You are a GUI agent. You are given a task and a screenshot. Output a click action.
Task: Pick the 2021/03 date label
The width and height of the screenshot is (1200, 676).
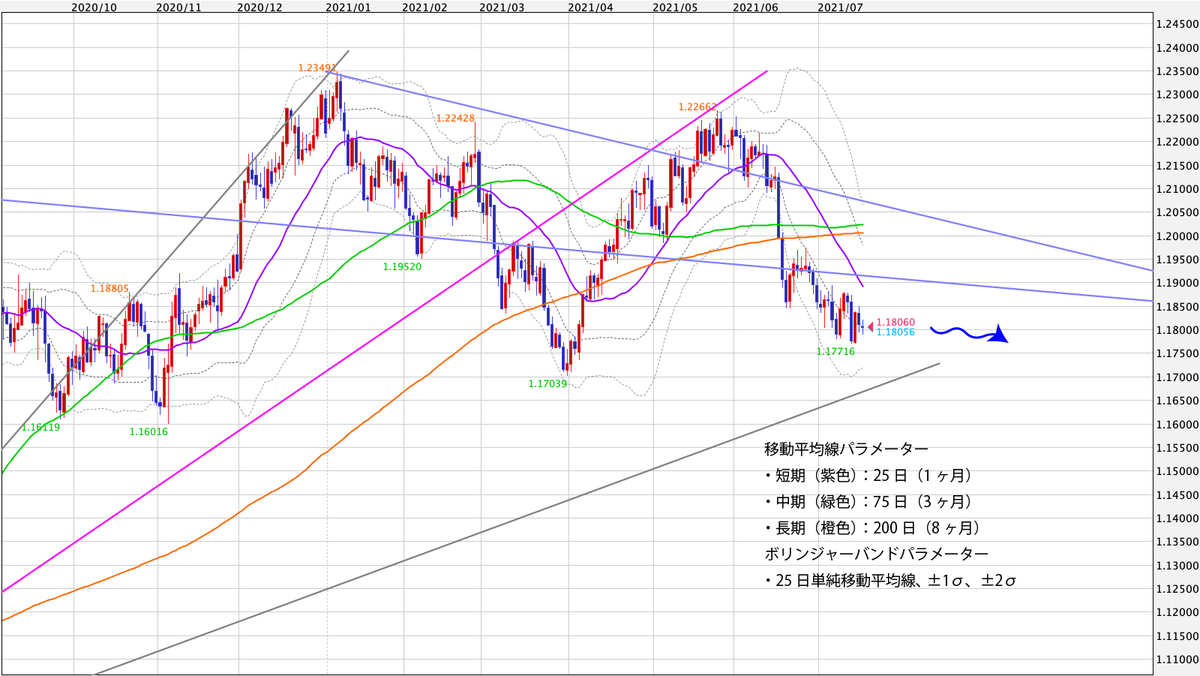(x=503, y=6)
